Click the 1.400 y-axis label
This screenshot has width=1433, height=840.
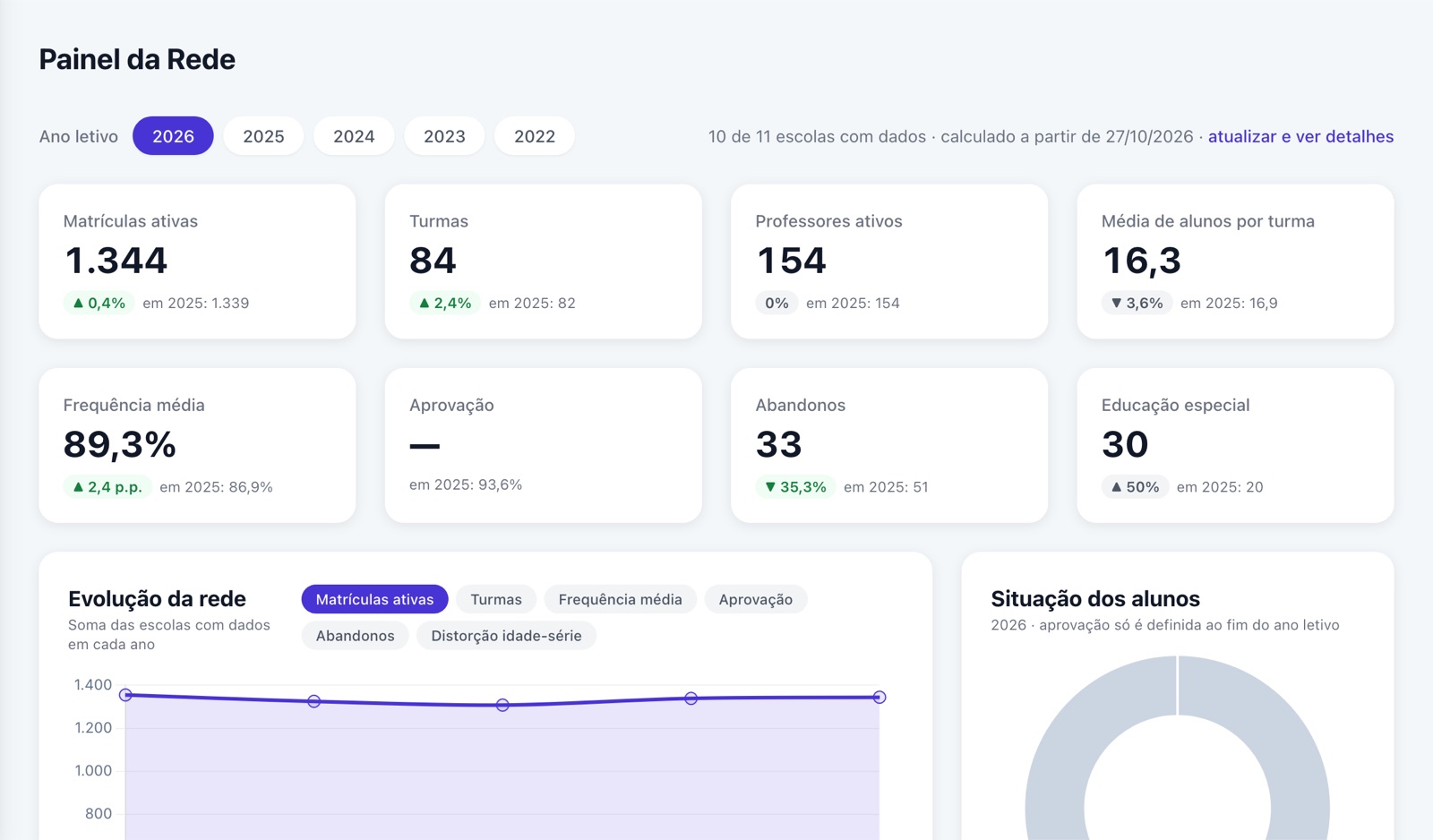[93, 685]
